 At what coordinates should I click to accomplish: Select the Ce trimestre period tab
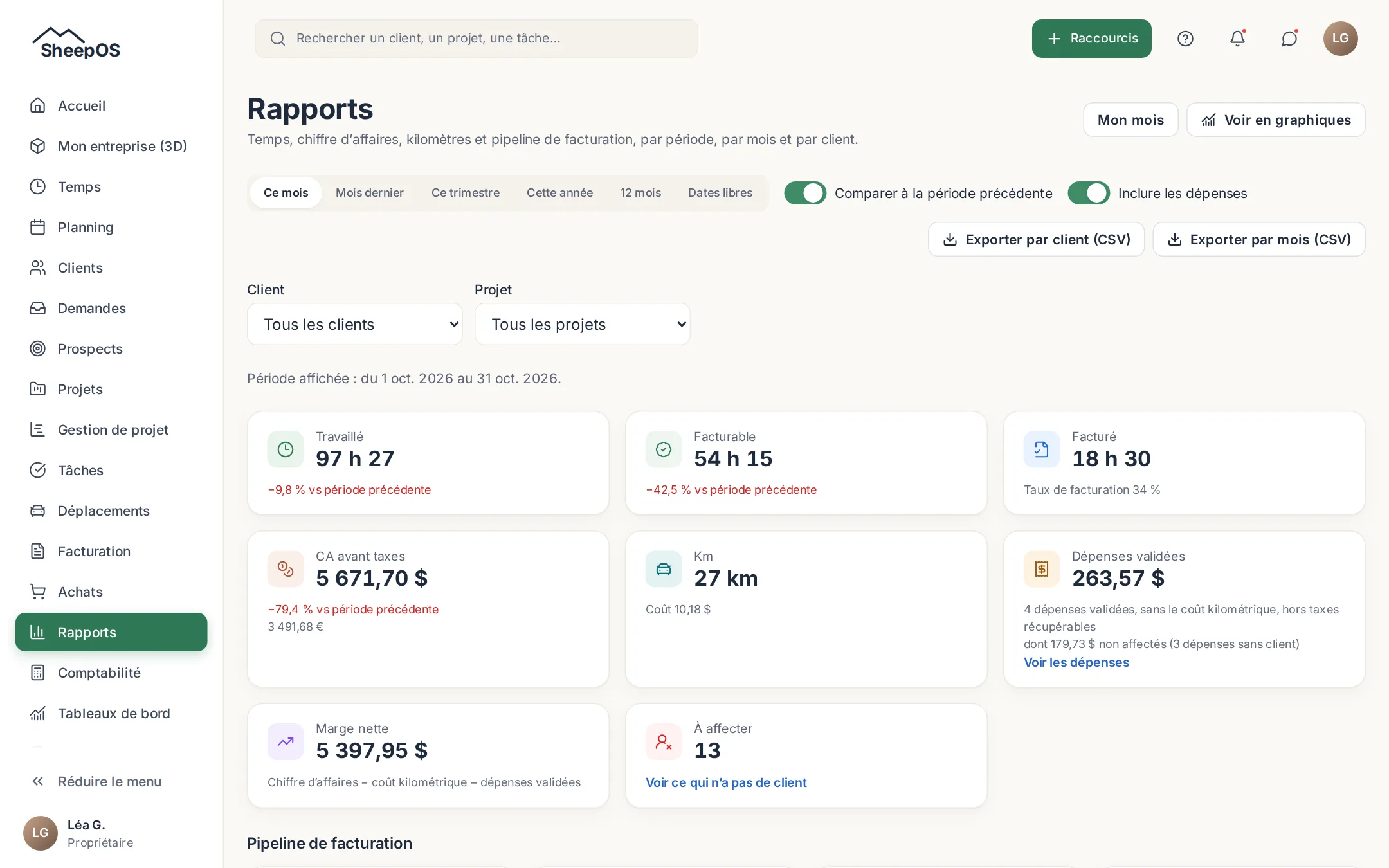[x=466, y=193]
